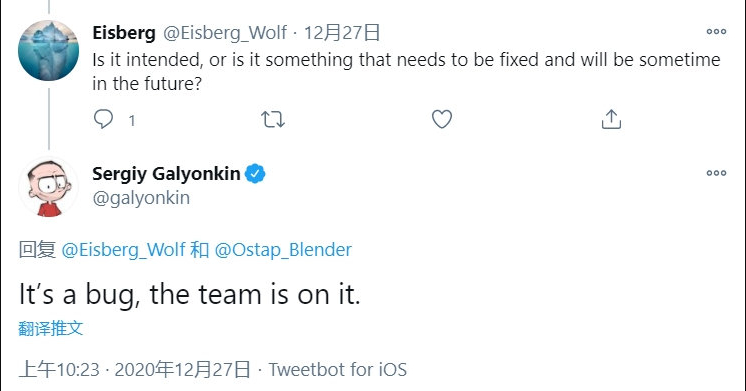The height and width of the screenshot is (391, 746).
Task: Reply to Eisberg's tweet
Action: click(103, 119)
